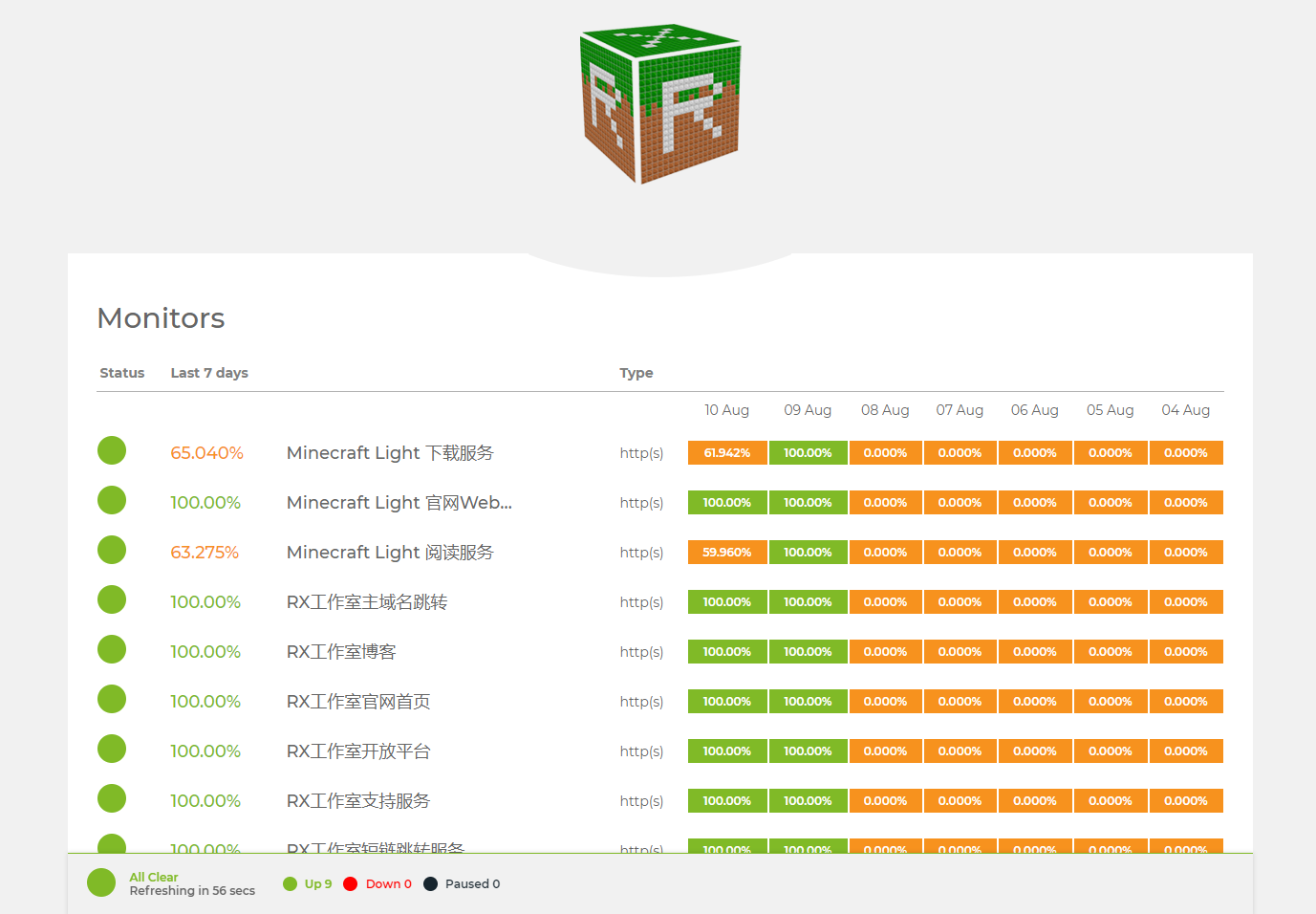
Task: Click the 05 Aug date label
Action: 1111,410
